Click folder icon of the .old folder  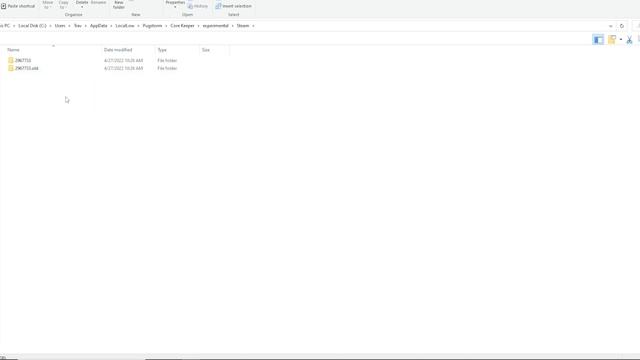(x=11, y=68)
